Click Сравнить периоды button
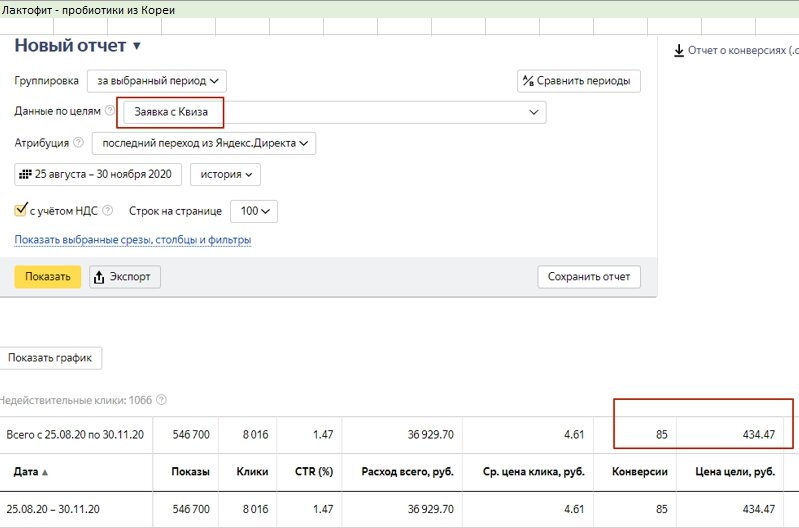Viewport: 799px width, 528px height. [x=579, y=81]
